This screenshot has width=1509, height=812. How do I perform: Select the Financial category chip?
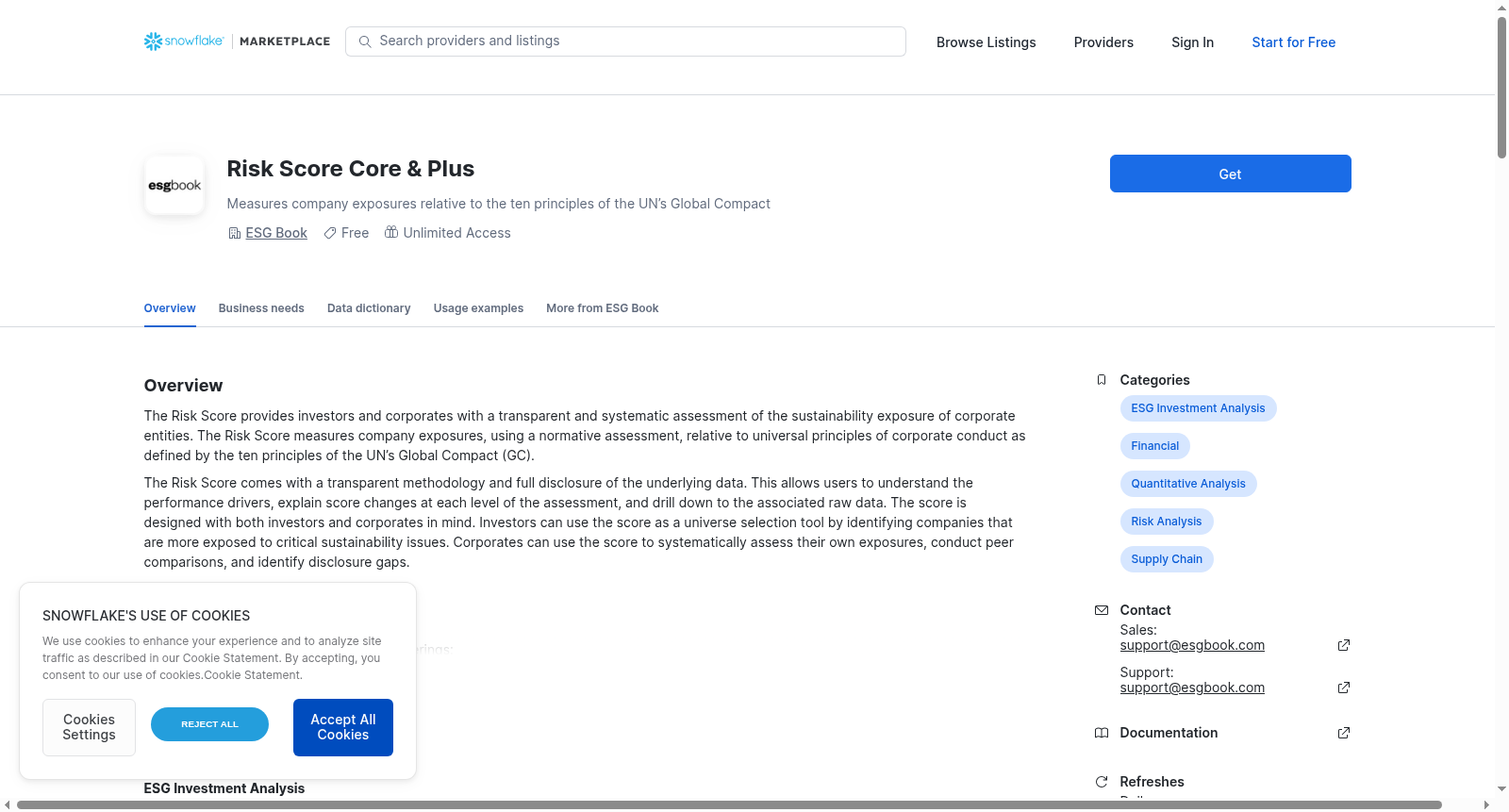1154,446
